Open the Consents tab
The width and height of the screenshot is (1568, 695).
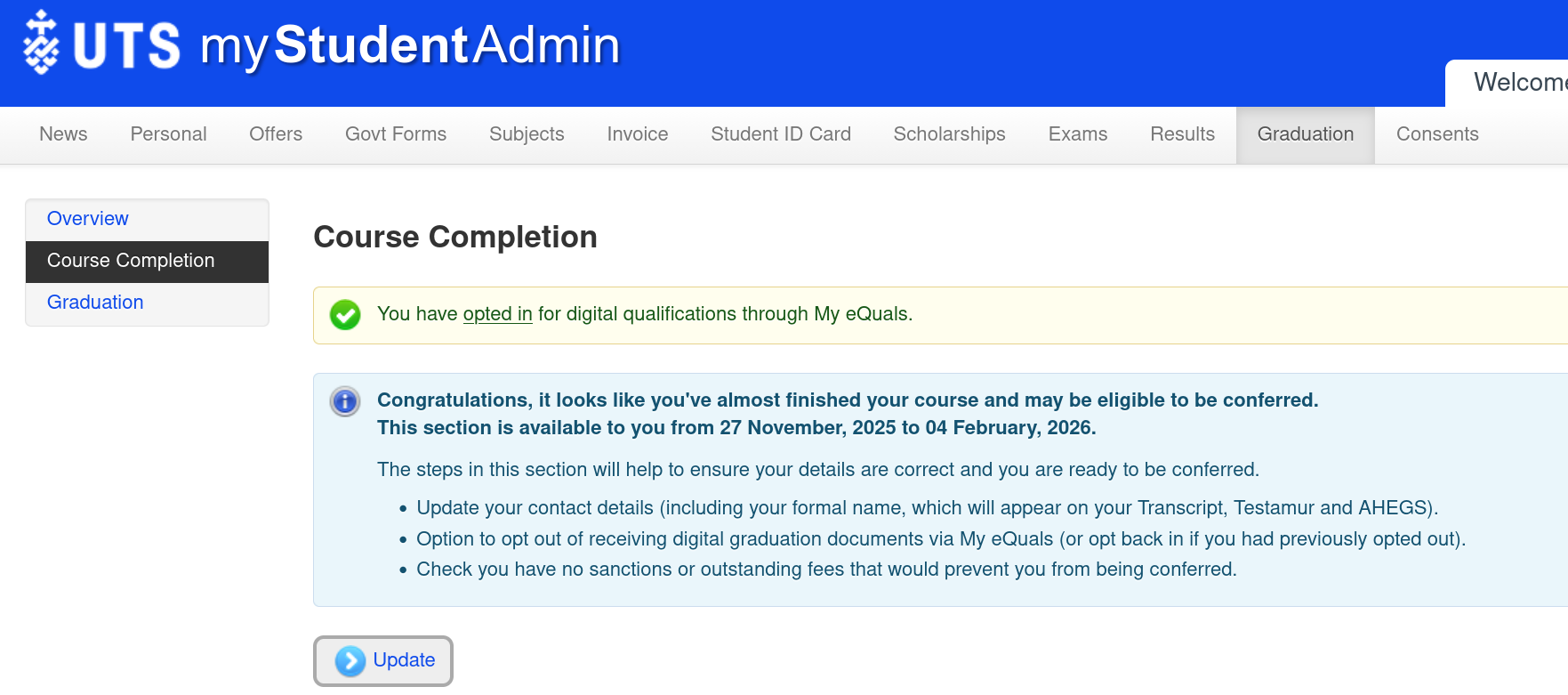click(x=1436, y=134)
